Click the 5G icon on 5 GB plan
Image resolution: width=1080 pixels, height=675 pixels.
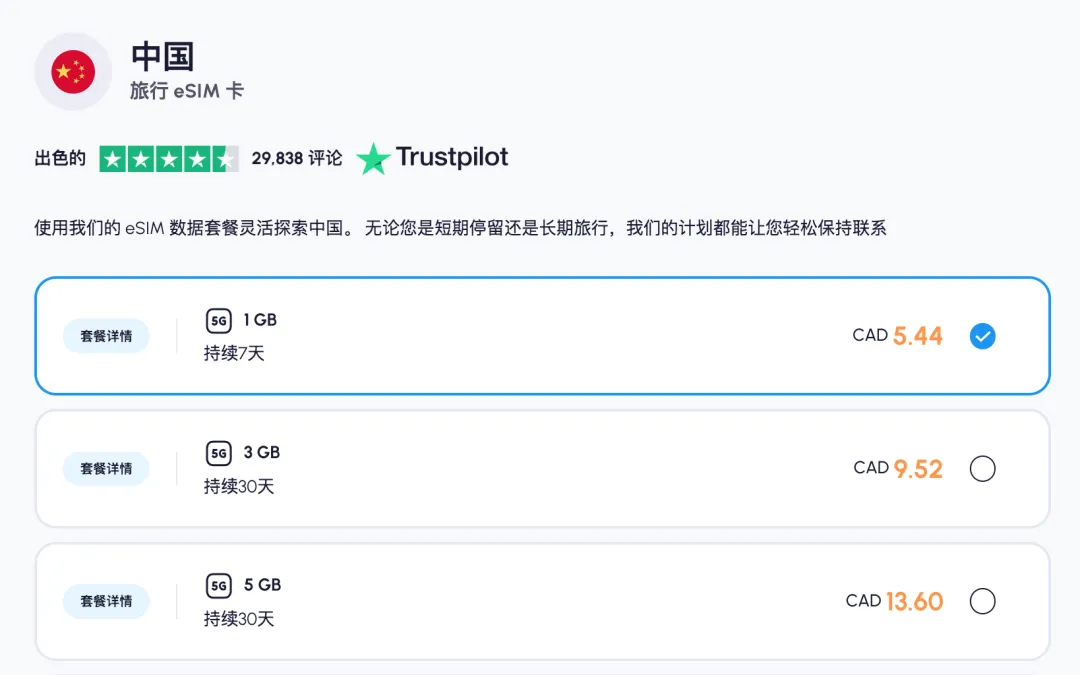tap(219, 585)
